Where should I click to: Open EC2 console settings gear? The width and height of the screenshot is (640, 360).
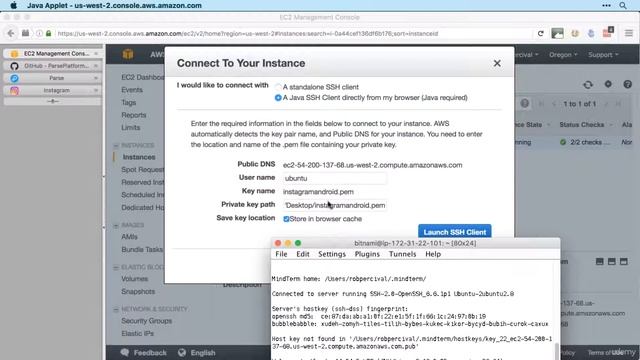(x=608, y=84)
